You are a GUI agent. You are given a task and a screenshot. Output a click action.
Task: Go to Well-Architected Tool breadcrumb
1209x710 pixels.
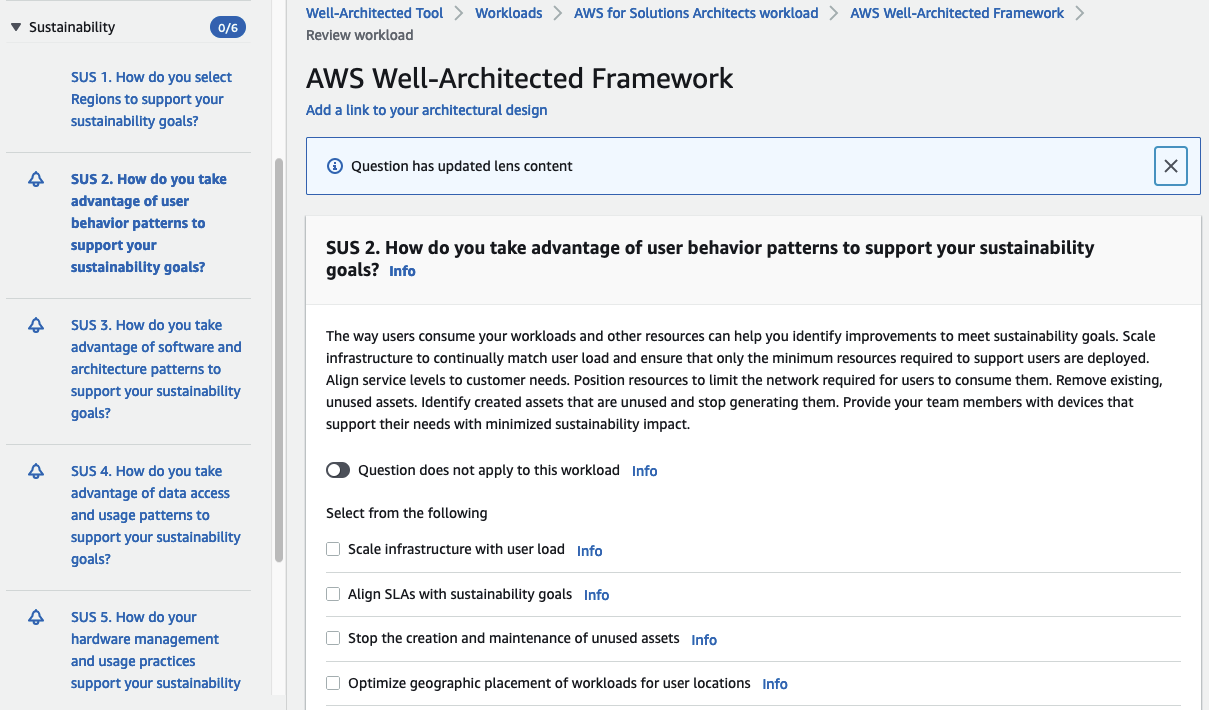click(375, 13)
